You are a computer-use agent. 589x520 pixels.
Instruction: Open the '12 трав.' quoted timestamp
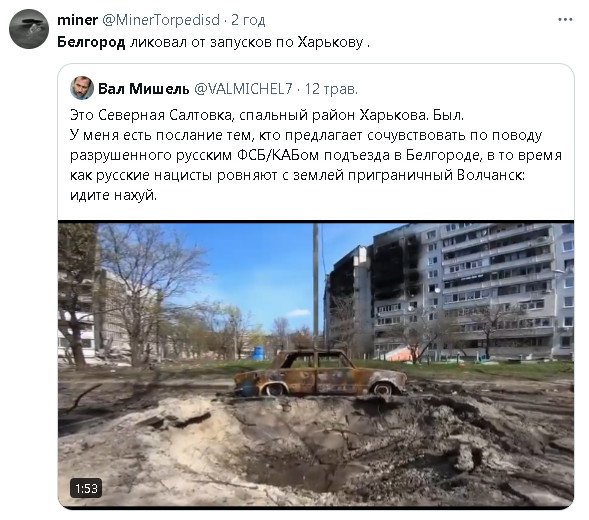pyautogui.click(x=331, y=89)
